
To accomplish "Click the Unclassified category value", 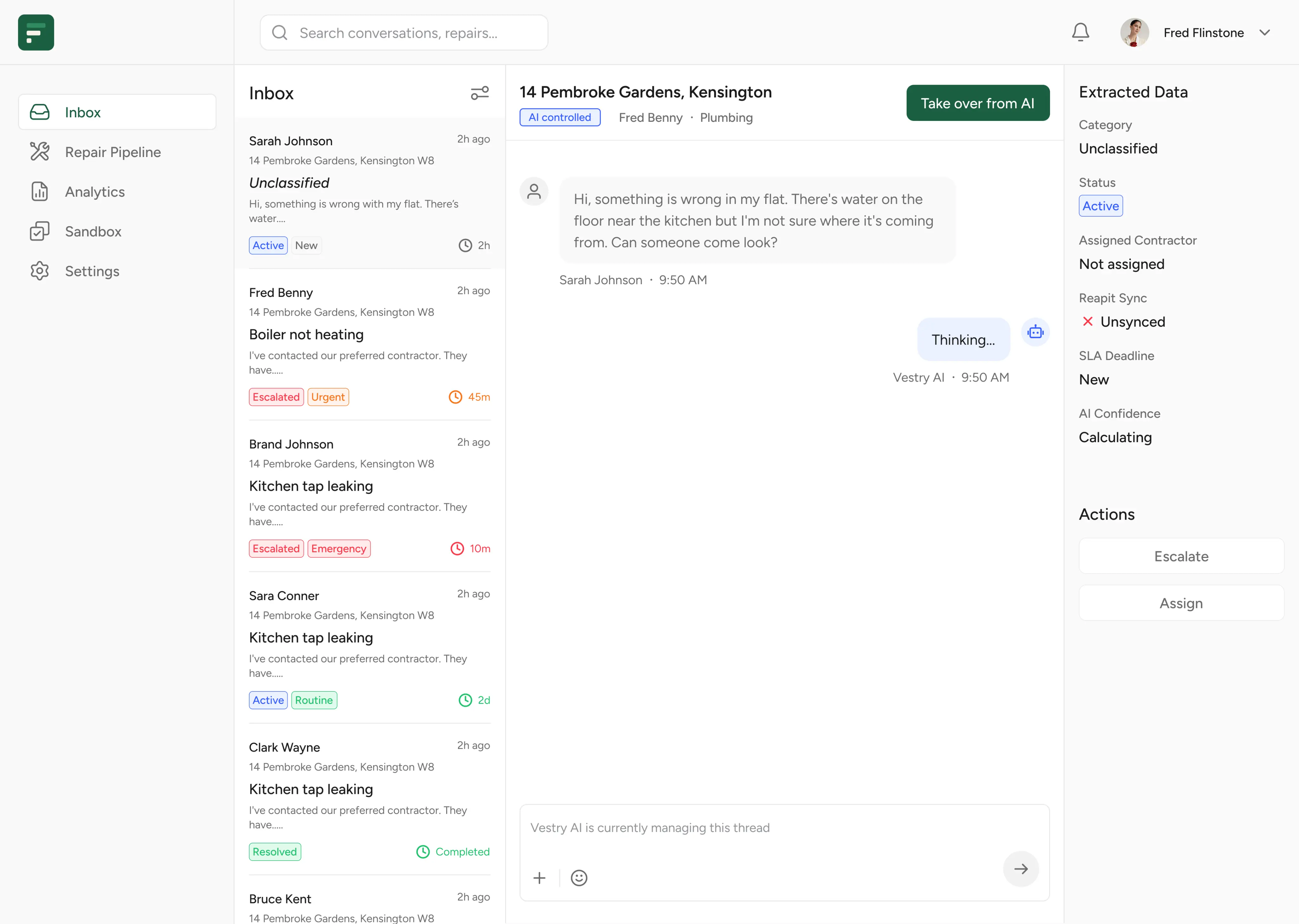I will coord(1118,148).
